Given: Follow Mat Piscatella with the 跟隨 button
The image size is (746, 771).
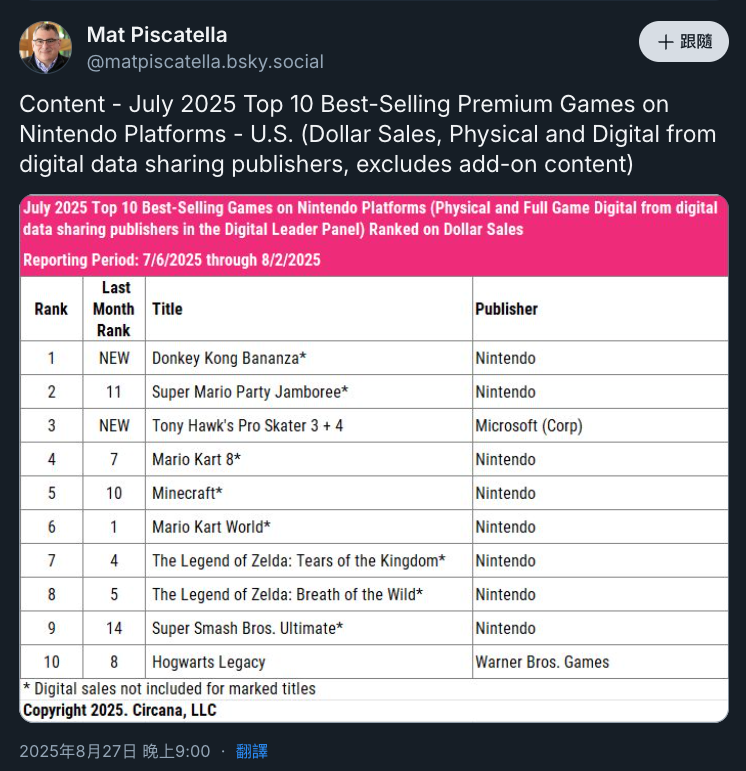Looking at the screenshot, I should coord(684,41).
